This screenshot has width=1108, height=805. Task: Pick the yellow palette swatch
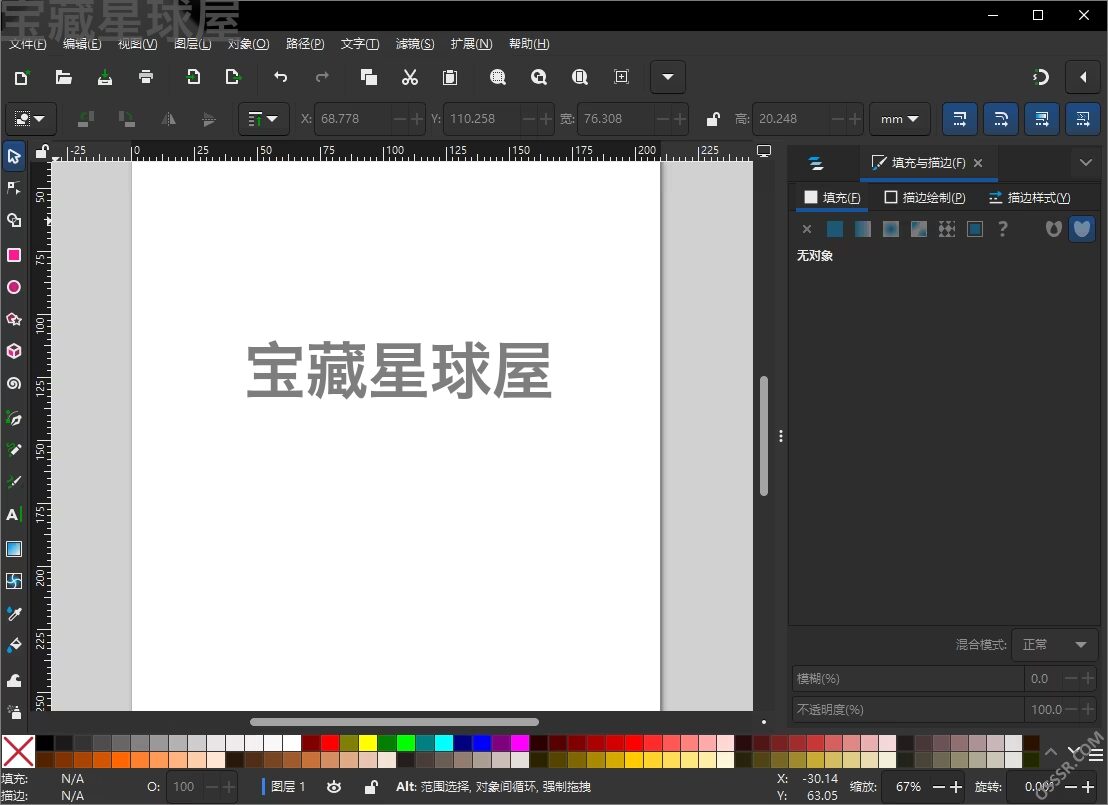click(x=368, y=743)
